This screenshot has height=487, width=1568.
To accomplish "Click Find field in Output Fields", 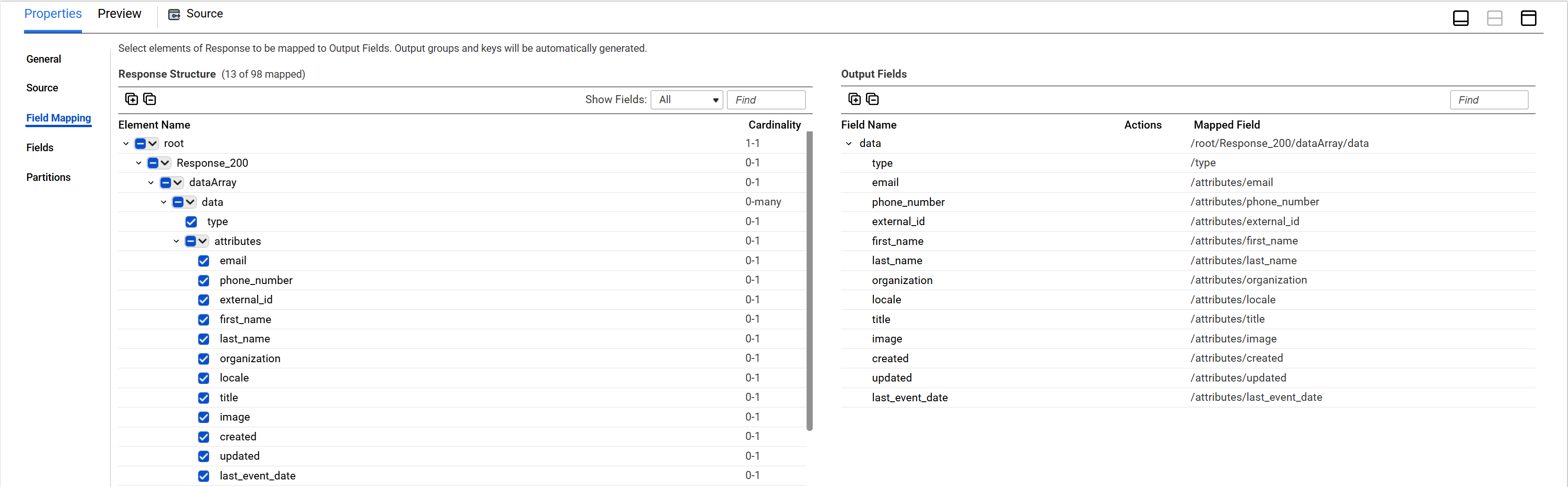I will 1489,100.
